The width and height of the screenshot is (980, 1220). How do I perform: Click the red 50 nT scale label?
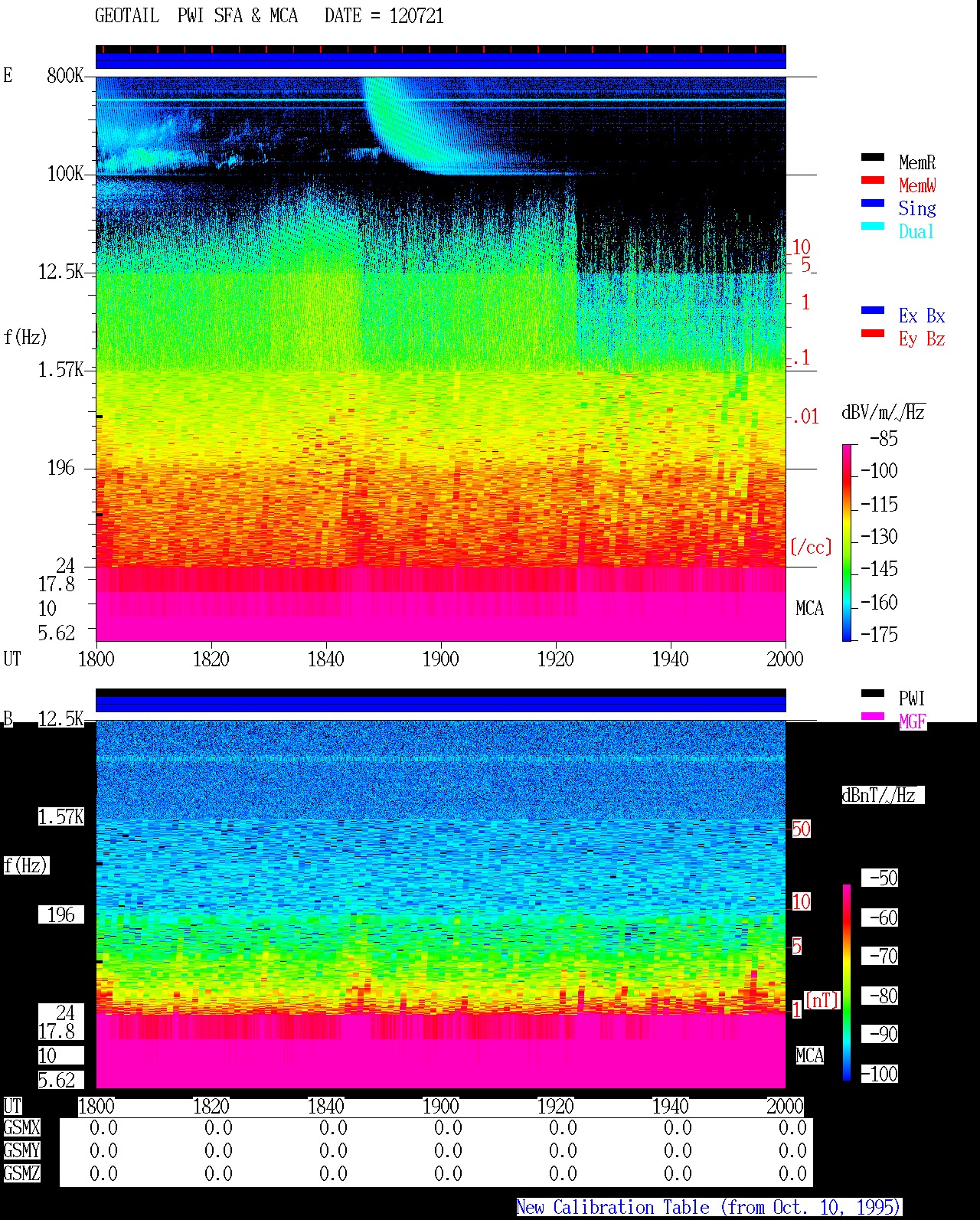click(x=801, y=829)
